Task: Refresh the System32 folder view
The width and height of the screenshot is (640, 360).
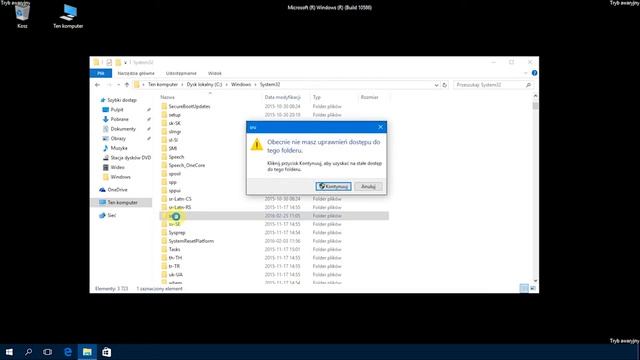Action: (444, 85)
